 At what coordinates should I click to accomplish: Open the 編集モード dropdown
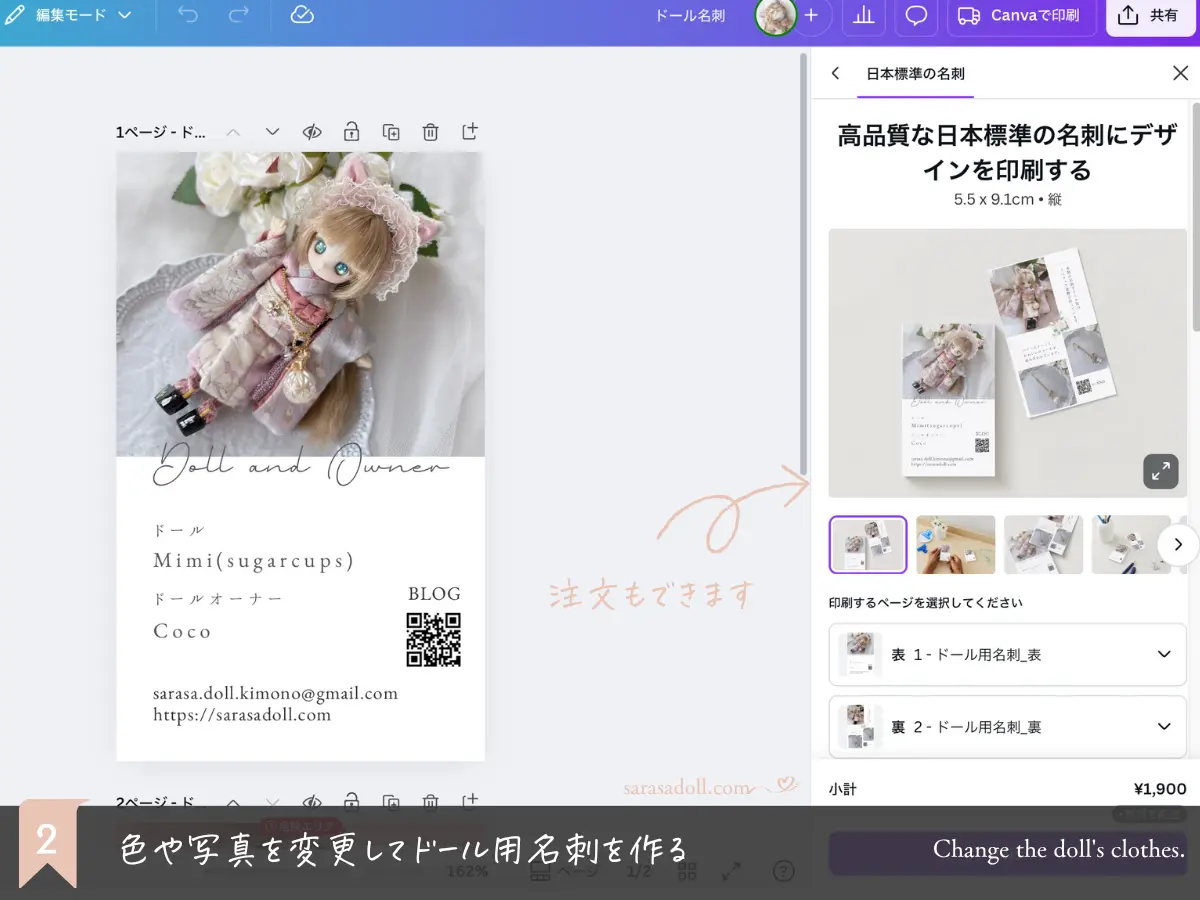(x=68, y=15)
